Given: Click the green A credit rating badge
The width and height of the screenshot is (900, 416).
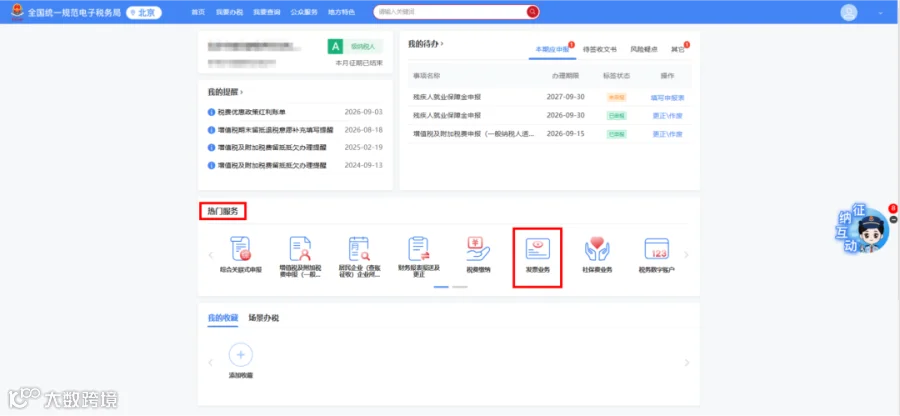Looking at the screenshot, I should point(335,46).
